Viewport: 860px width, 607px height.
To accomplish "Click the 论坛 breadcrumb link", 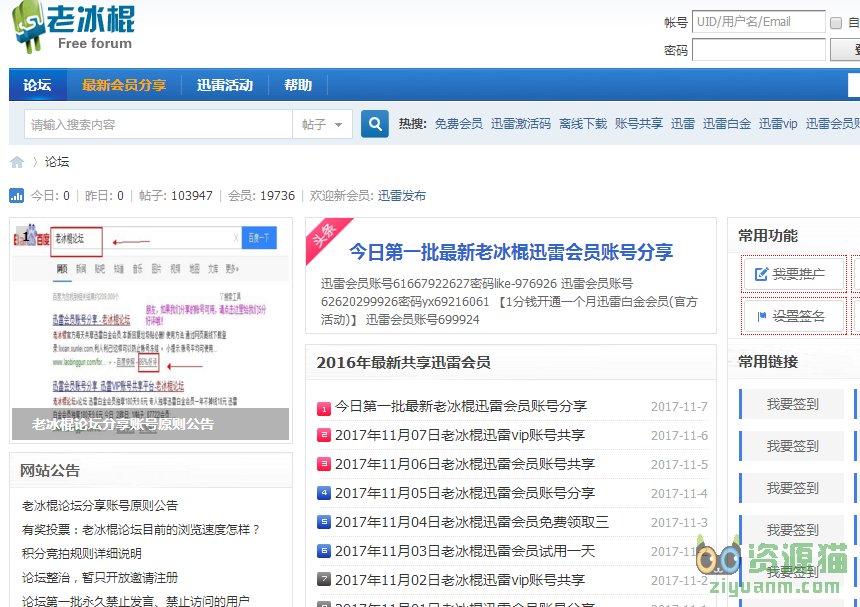I will [57, 161].
